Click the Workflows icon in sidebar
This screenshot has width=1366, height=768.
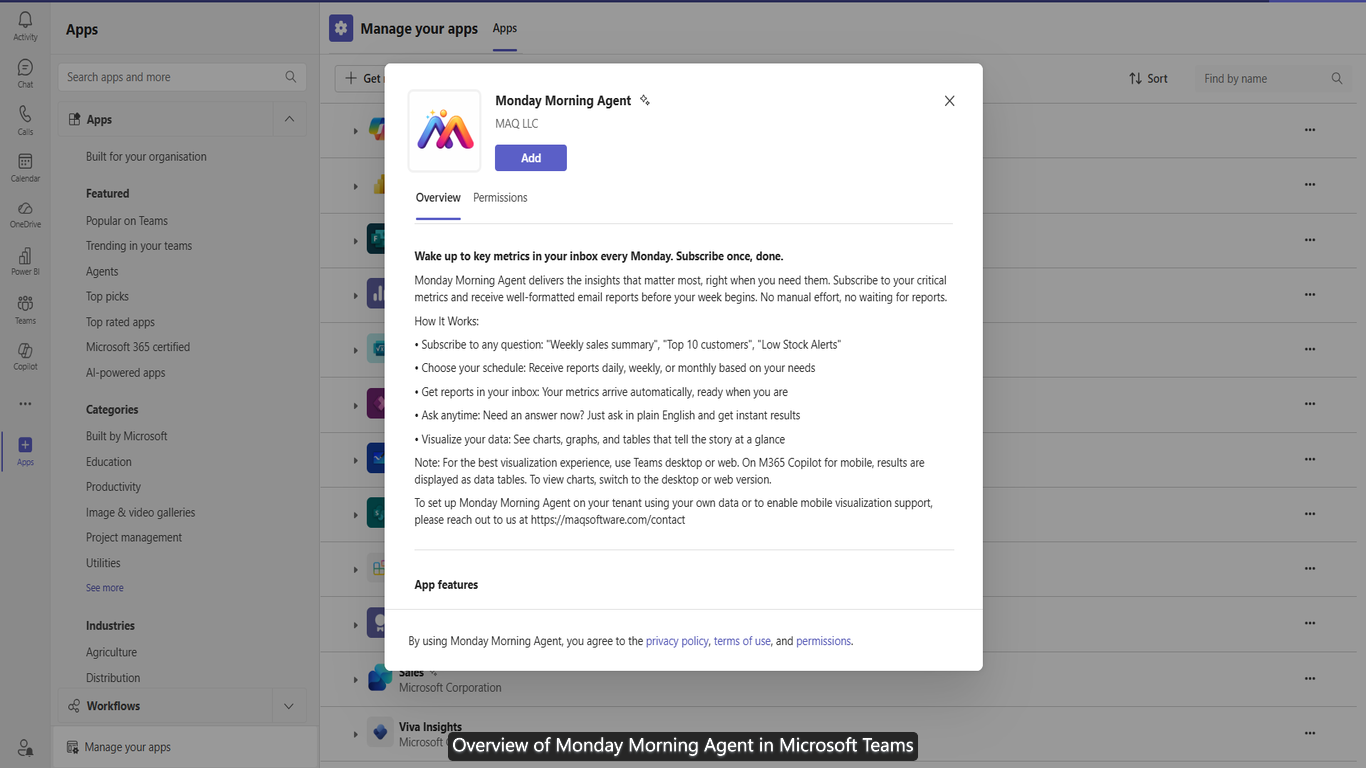click(x=74, y=706)
